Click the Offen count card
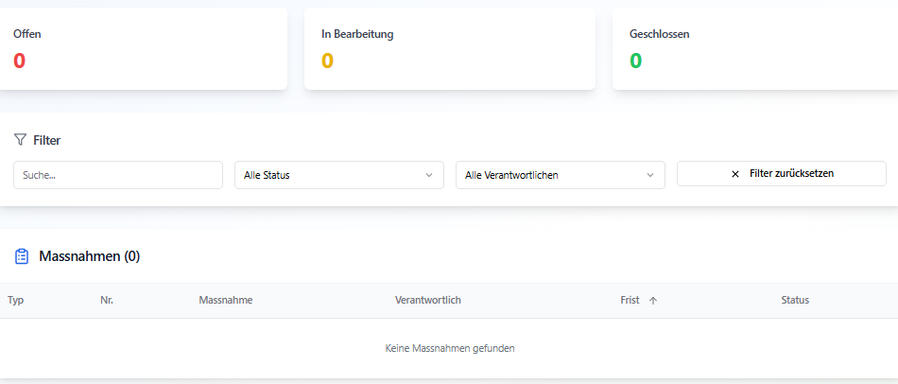Screen dimensions: 898x384 click(143, 49)
